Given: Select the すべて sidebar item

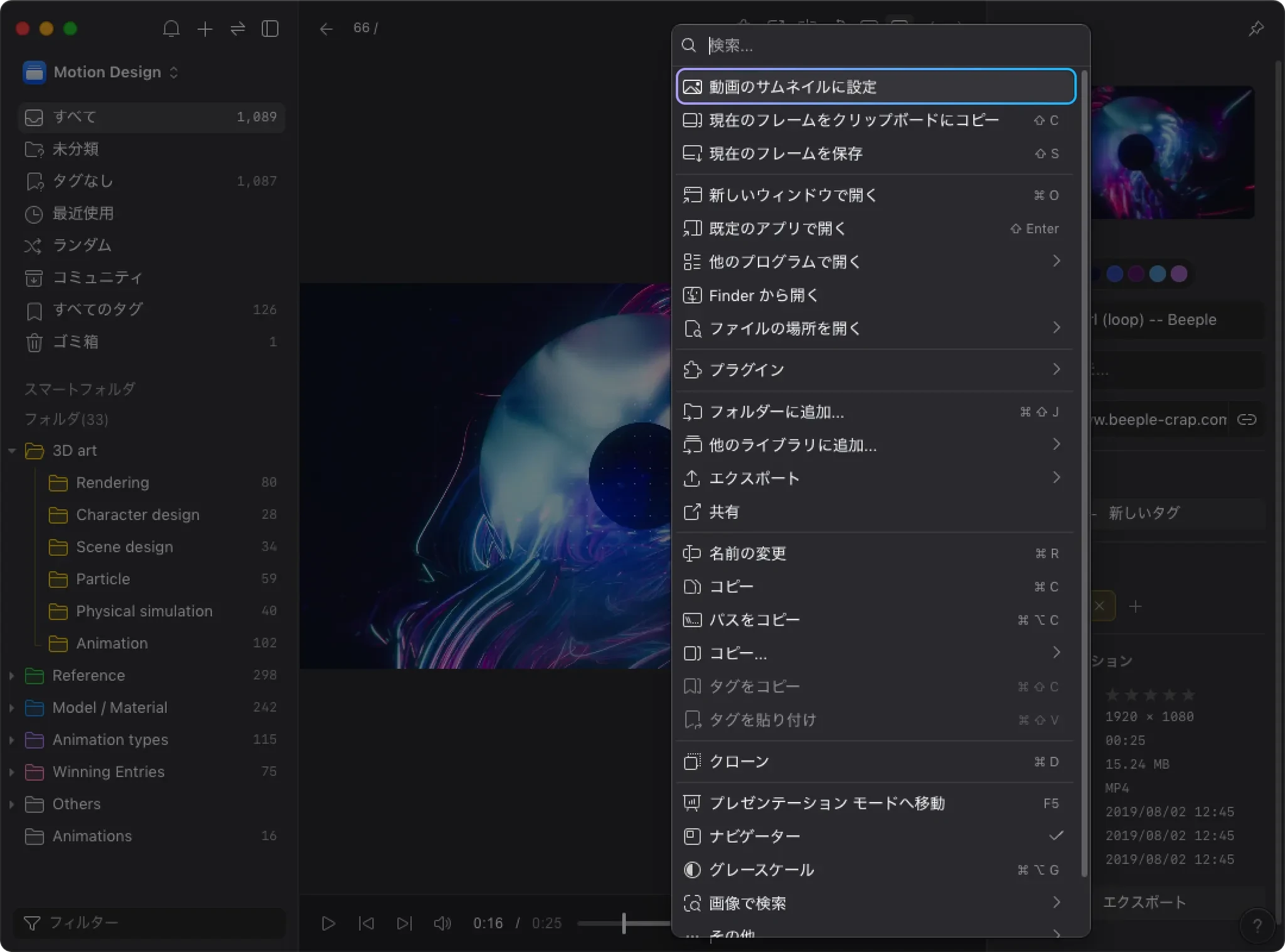Looking at the screenshot, I should tap(151, 117).
